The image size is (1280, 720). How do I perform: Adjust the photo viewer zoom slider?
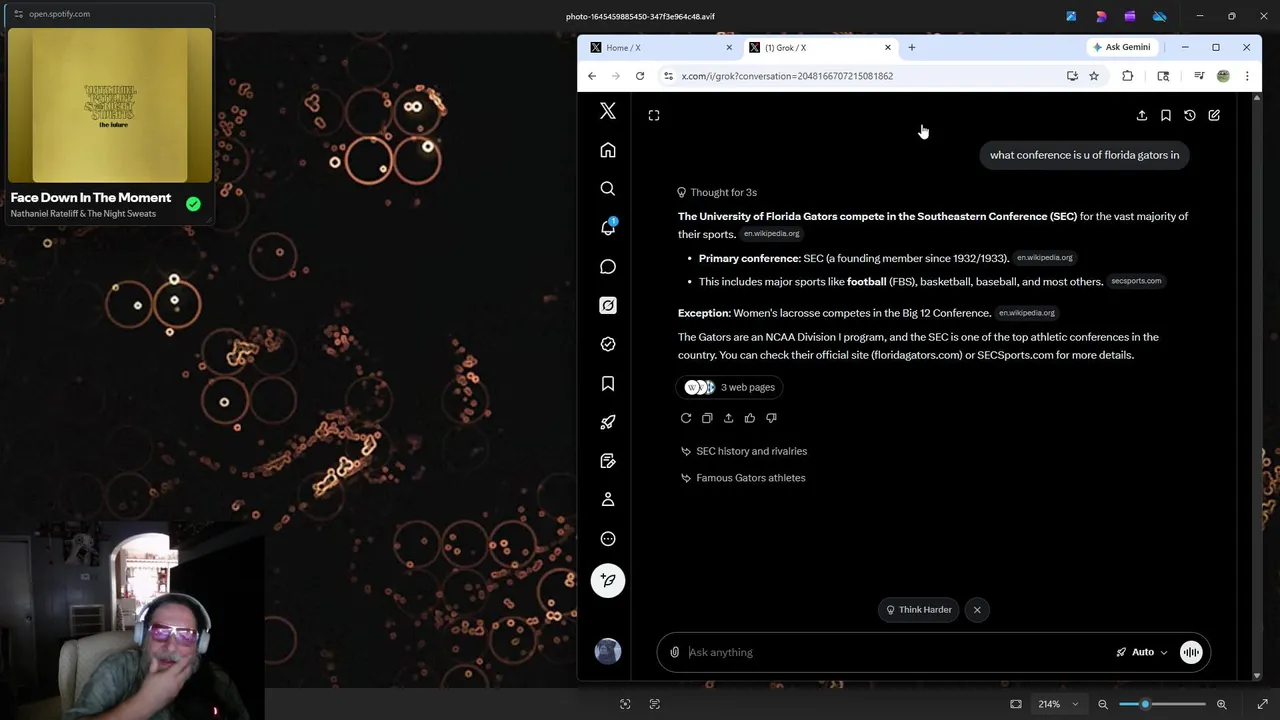tap(1162, 704)
